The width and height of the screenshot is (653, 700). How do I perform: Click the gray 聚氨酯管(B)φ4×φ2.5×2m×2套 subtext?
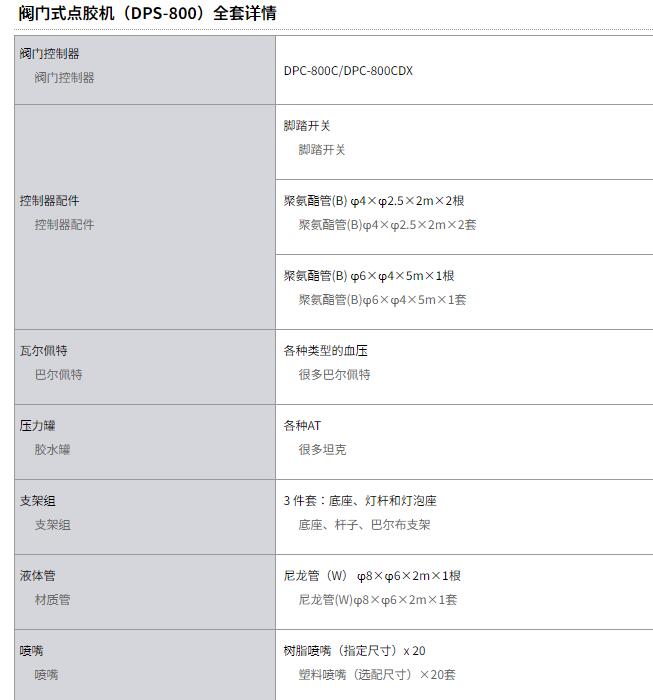coord(387,225)
